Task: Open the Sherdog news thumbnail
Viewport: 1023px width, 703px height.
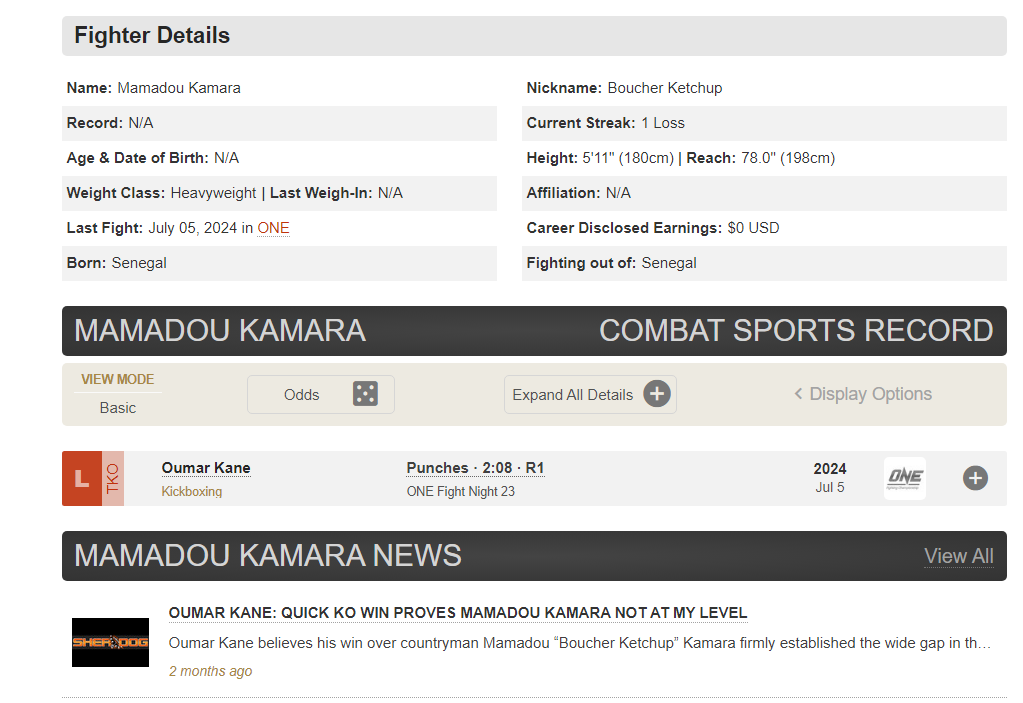Action: [x=110, y=642]
